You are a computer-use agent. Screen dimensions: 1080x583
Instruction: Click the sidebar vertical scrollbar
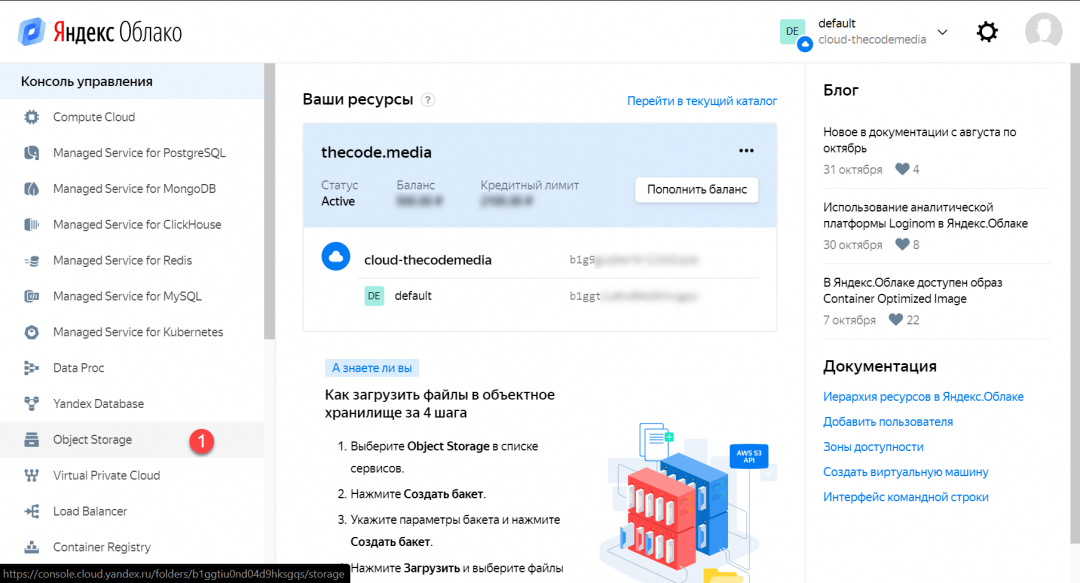click(x=269, y=200)
